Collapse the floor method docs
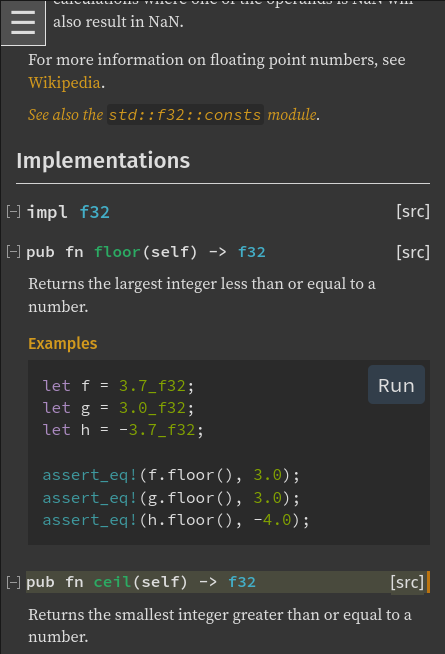This screenshot has width=445, height=654. [x=13, y=252]
